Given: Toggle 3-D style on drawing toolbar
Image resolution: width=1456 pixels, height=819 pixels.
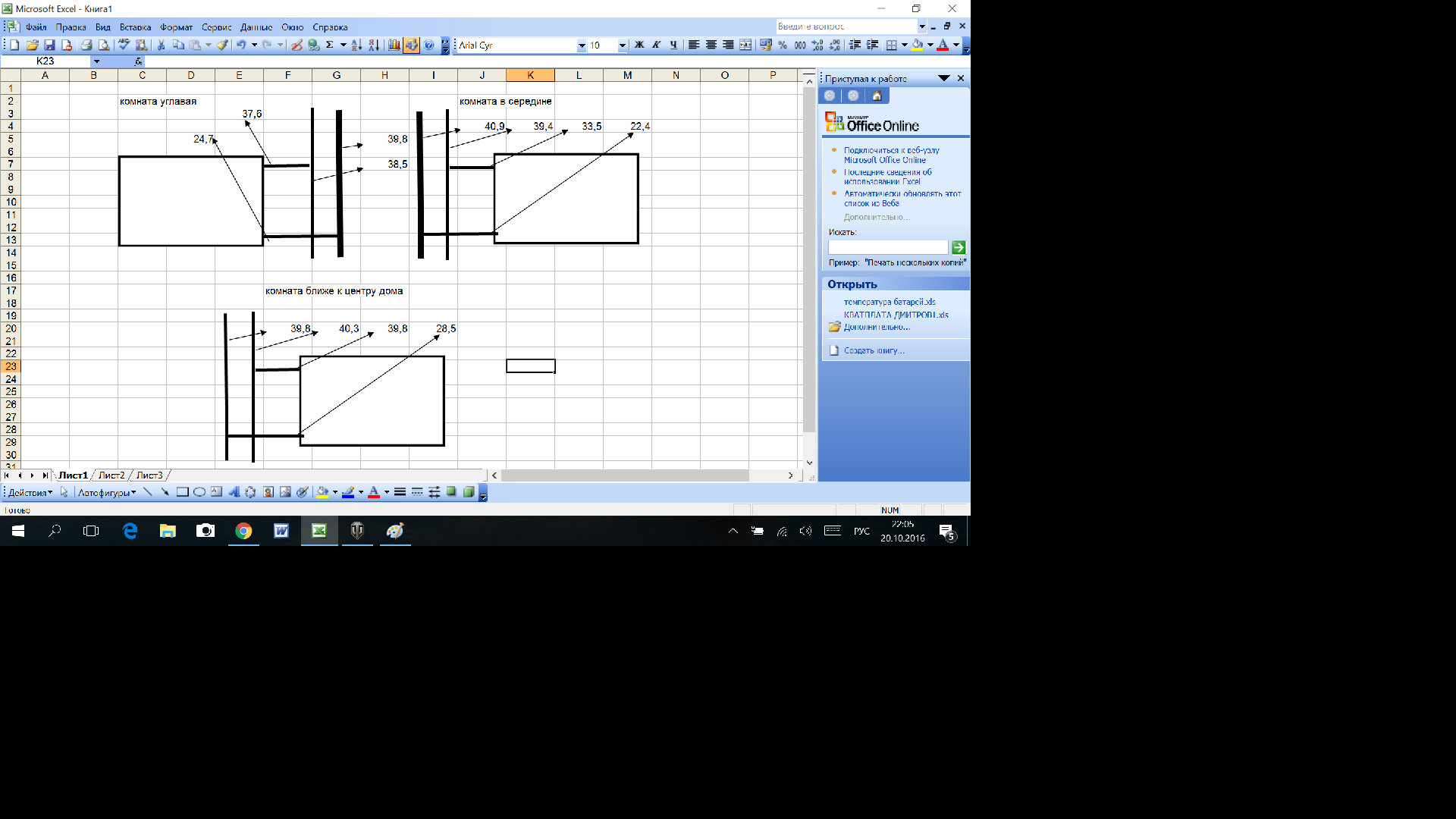Looking at the screenshot, I should (x=469, y=492).
